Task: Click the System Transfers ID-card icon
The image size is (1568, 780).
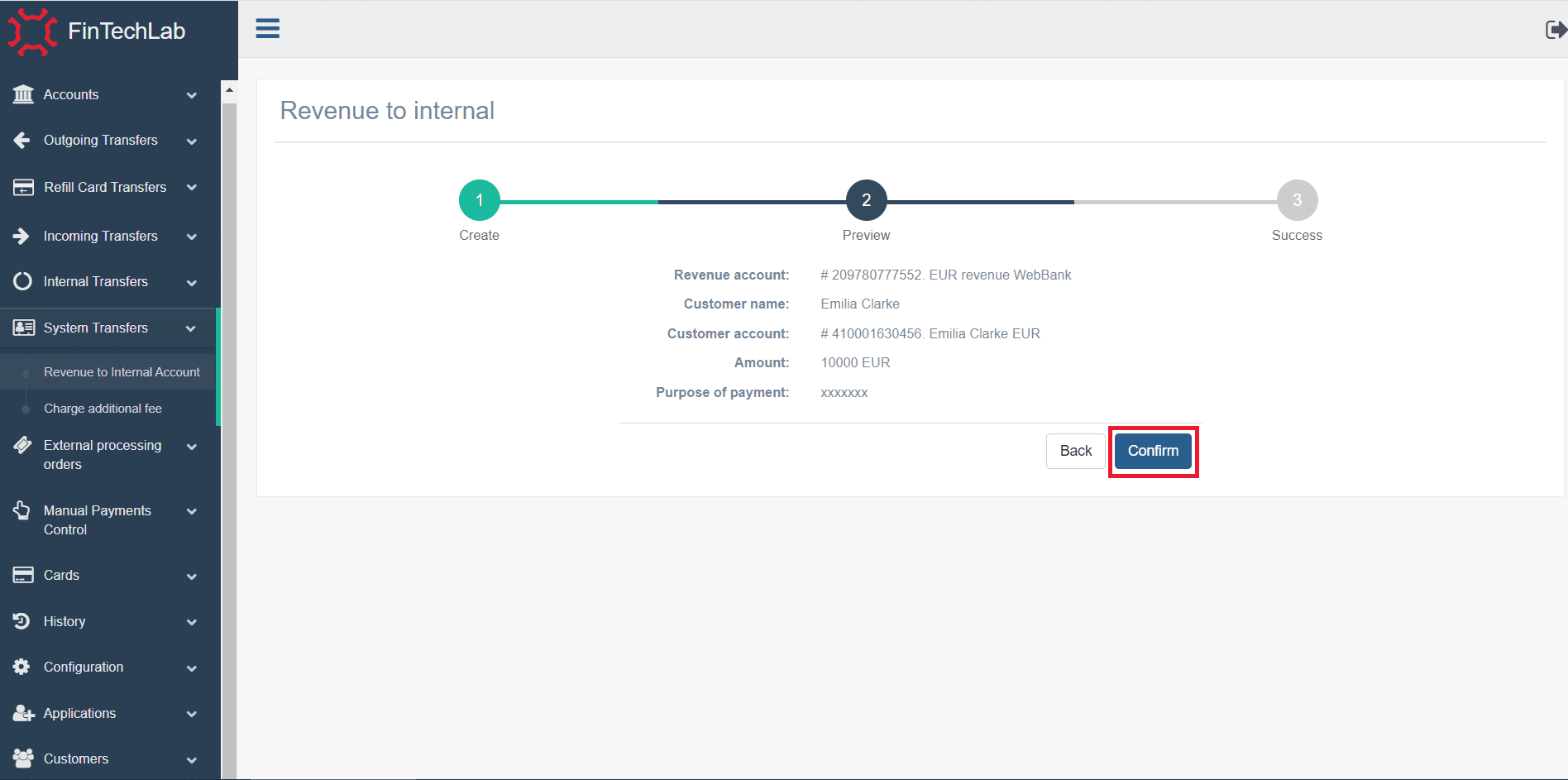Action: (x=23, y=328)
